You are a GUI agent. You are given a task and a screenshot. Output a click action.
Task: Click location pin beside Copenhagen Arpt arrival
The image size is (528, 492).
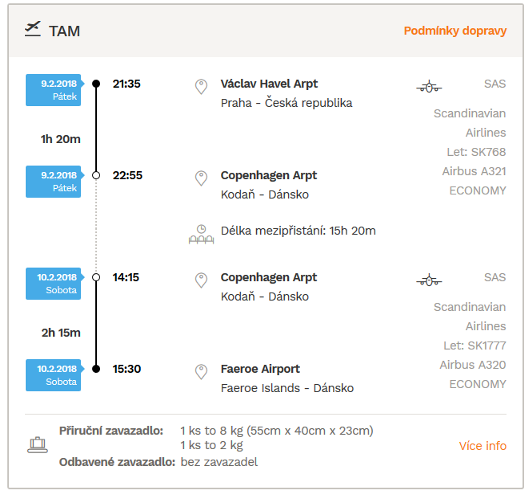coord(201,178)
